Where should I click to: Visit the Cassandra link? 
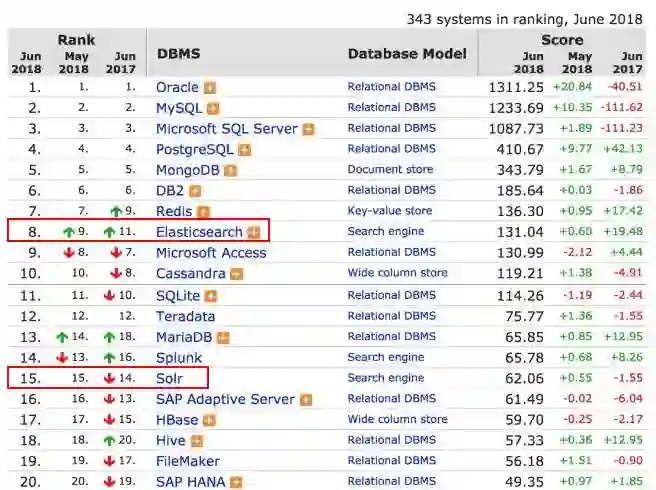point(191,274)
